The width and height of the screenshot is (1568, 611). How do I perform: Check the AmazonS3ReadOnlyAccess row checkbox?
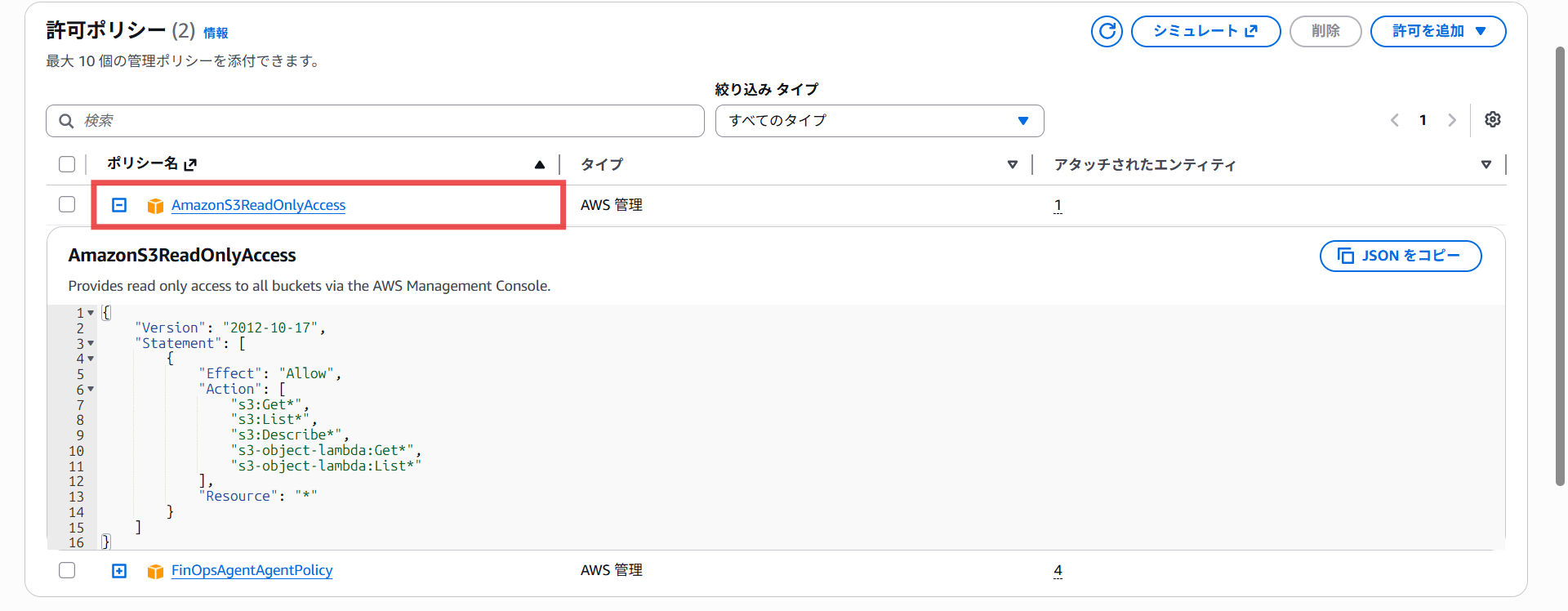pyautogui.click(x=67, y=204)
